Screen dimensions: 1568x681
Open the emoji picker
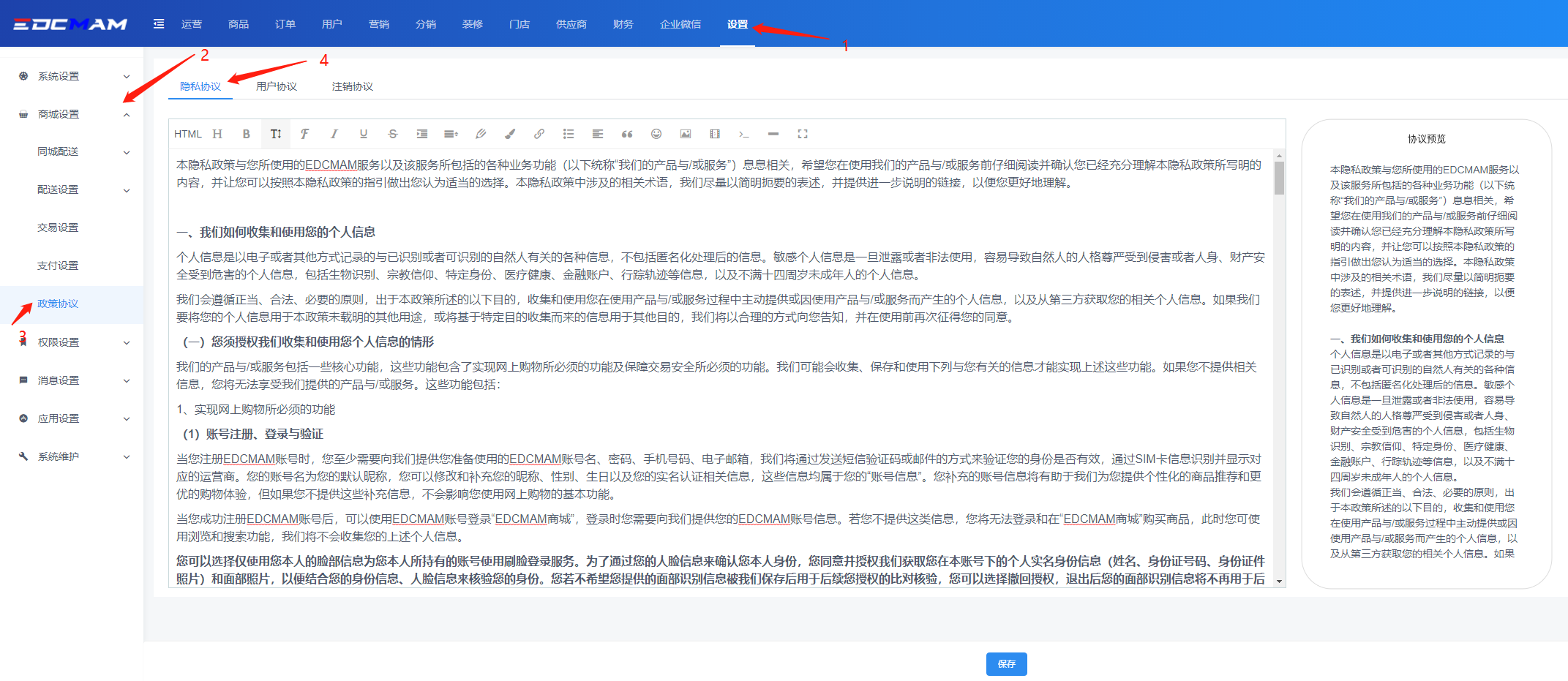click(656, 134)
